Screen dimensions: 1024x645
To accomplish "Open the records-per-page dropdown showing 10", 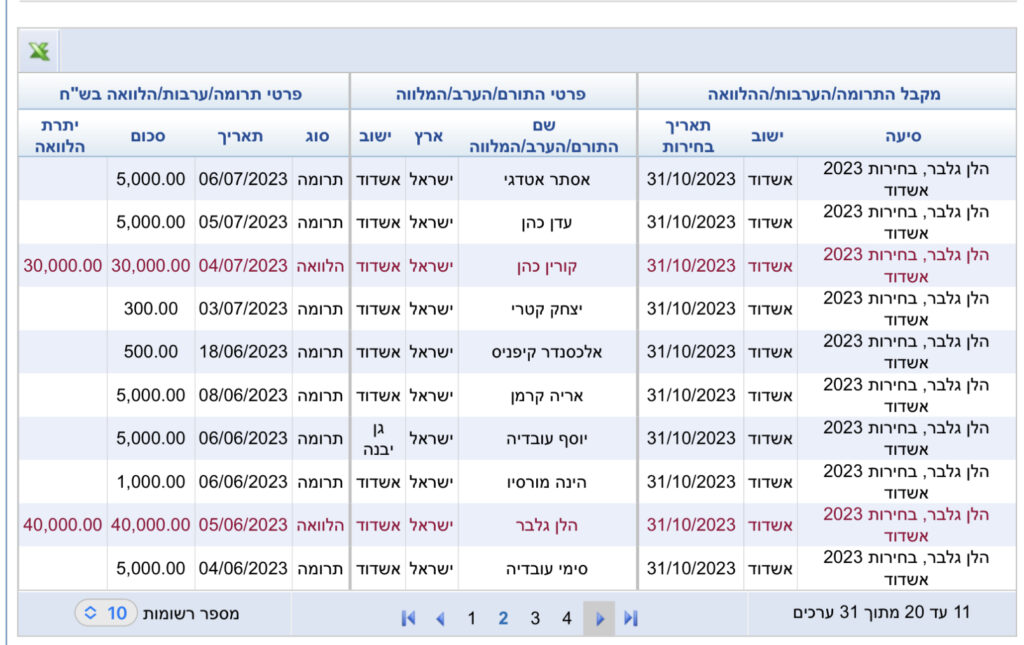I will 106,613.
